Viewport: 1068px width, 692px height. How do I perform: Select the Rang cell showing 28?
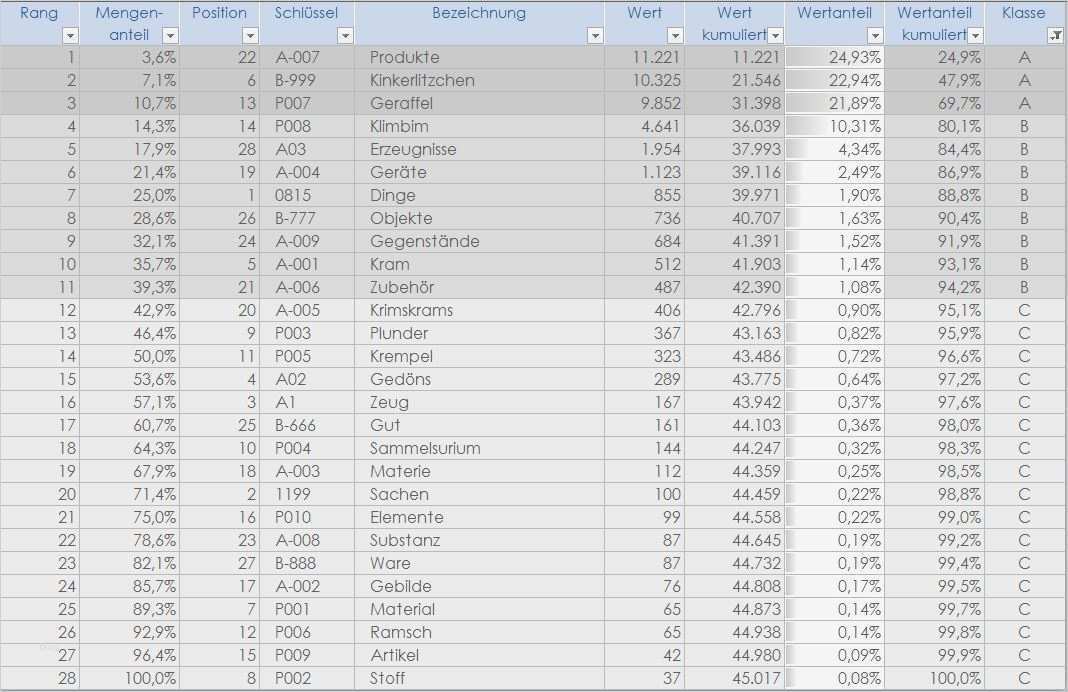(x=40, y=678)
